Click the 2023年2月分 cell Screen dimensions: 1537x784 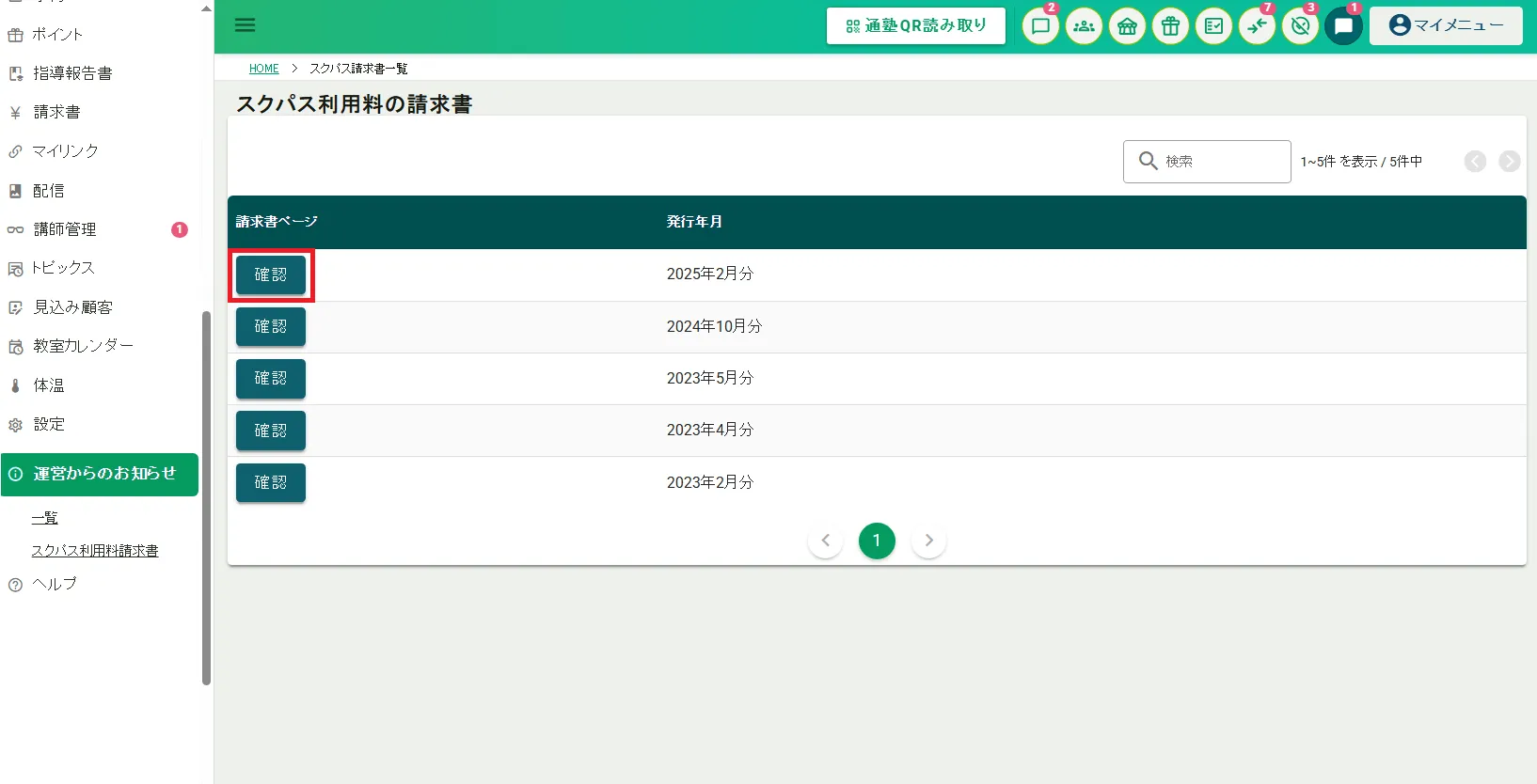710,482
